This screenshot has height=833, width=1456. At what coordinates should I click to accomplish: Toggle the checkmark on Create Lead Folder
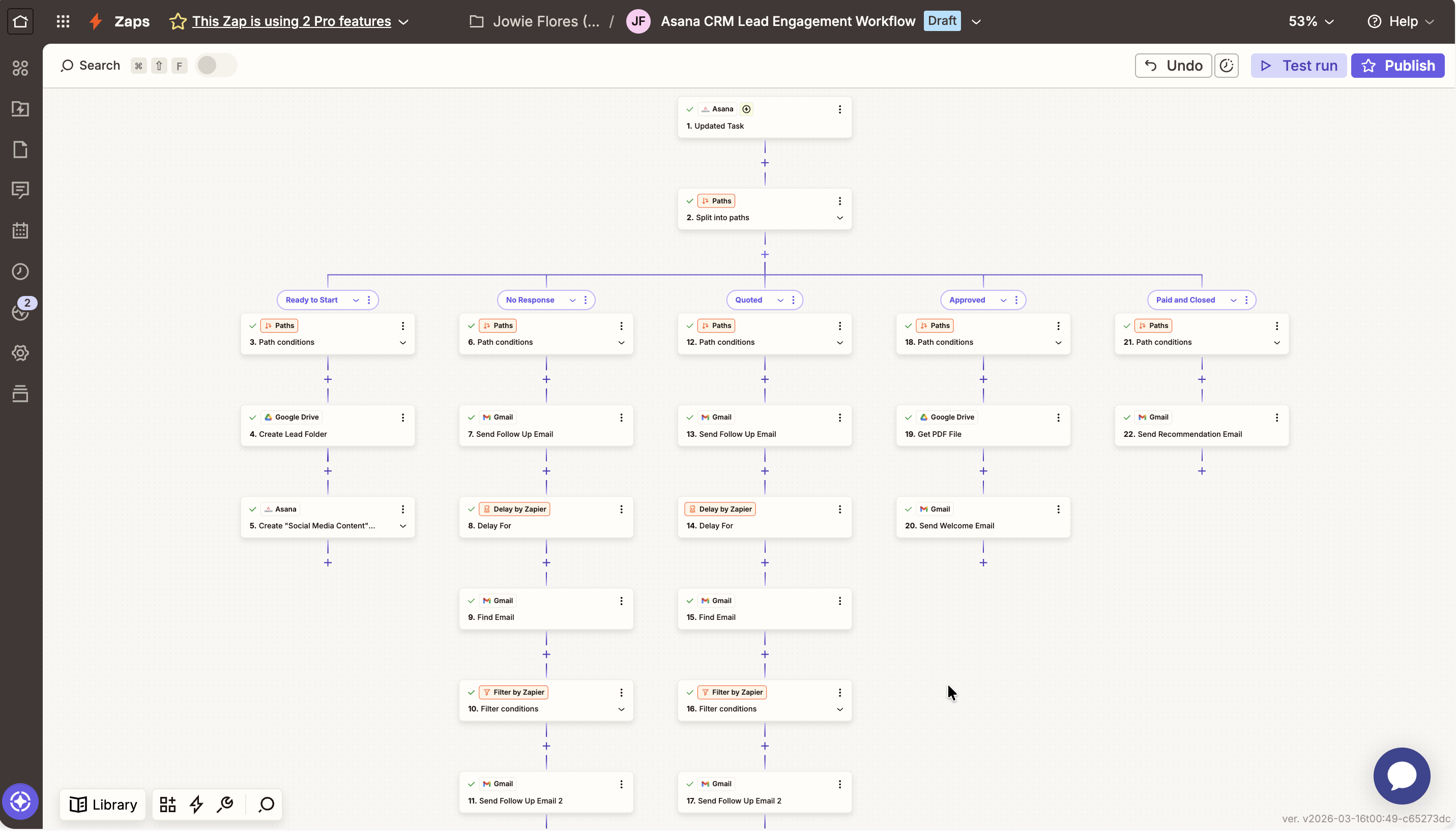(x=253, y=417)
